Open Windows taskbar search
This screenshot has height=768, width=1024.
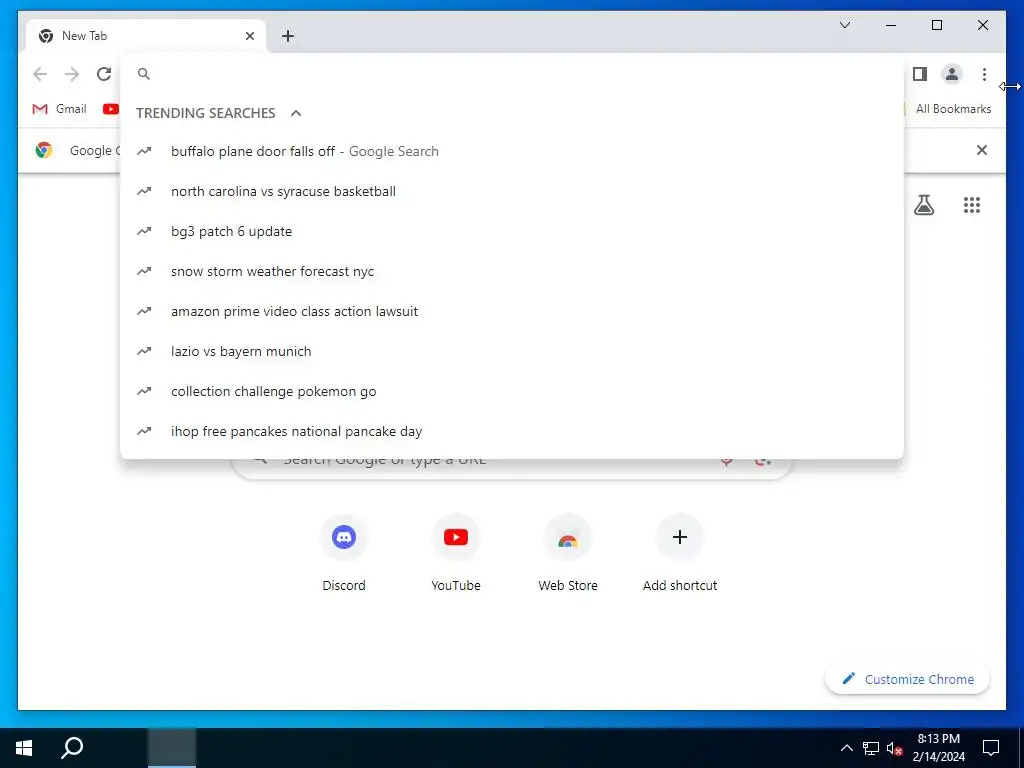tap(72, 748)
